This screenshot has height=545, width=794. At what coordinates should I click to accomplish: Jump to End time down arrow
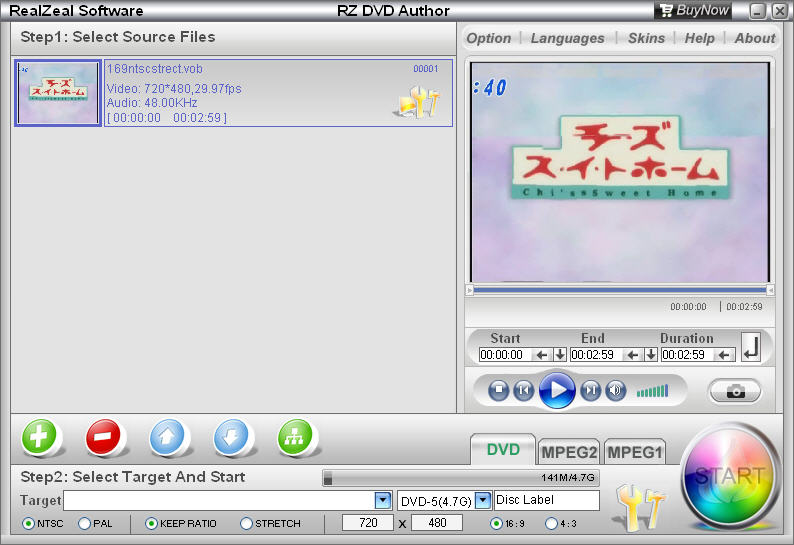coord(651,355)
